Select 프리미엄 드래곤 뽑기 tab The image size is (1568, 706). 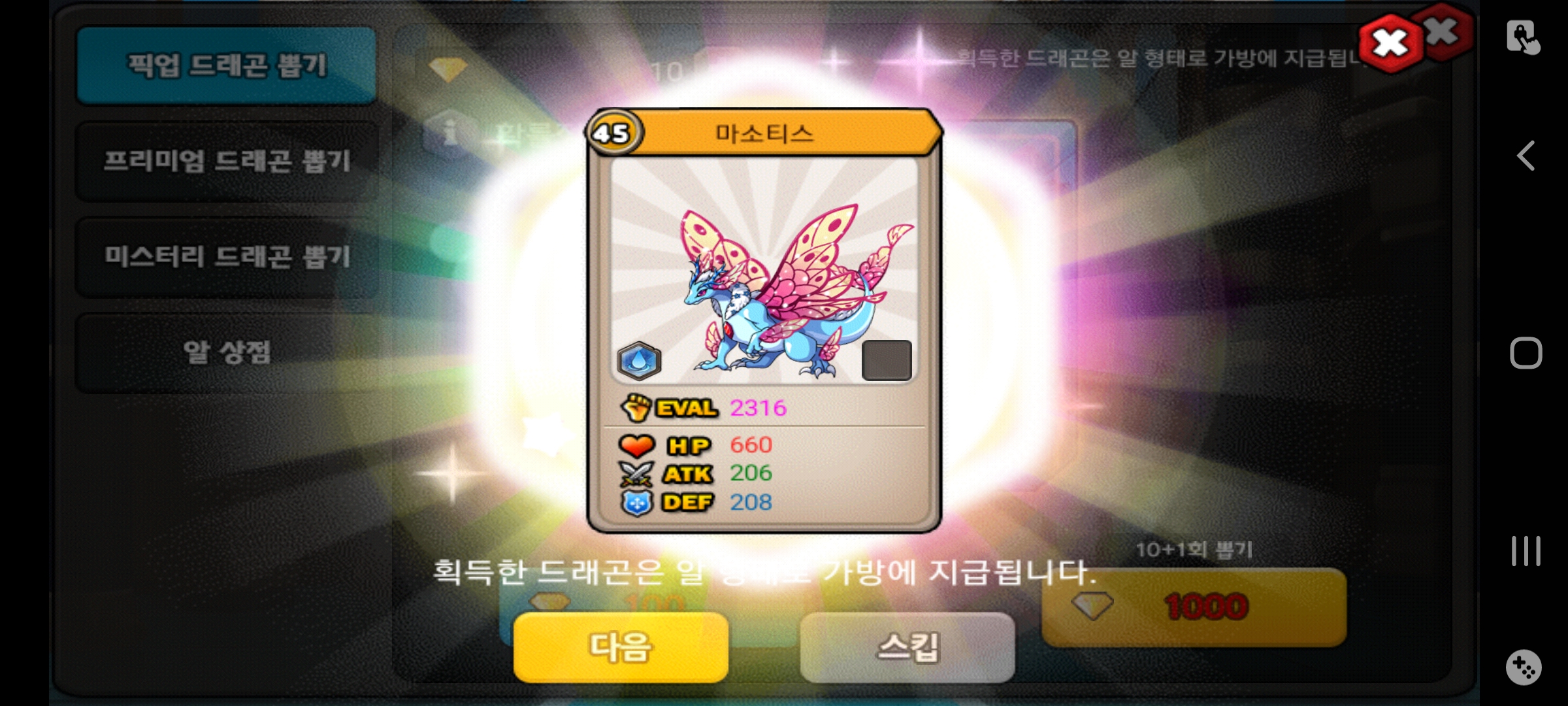click(227, 161)
